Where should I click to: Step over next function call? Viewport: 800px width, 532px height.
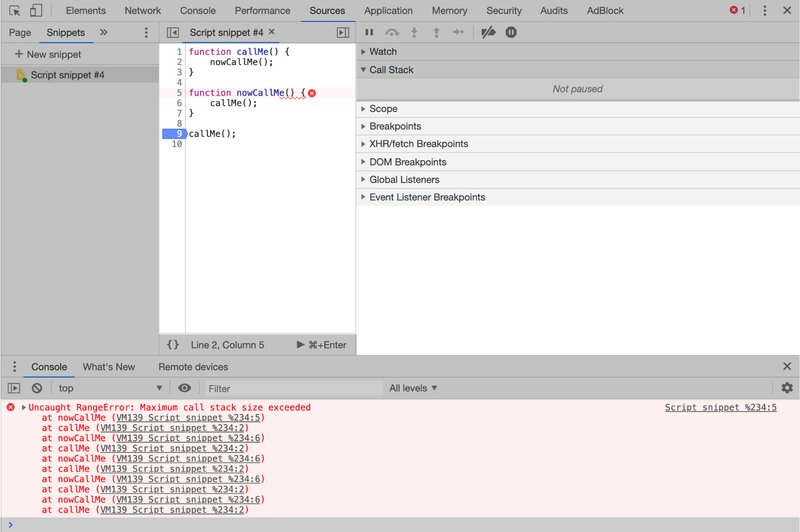pyautogui.click(x=392, y=32)
